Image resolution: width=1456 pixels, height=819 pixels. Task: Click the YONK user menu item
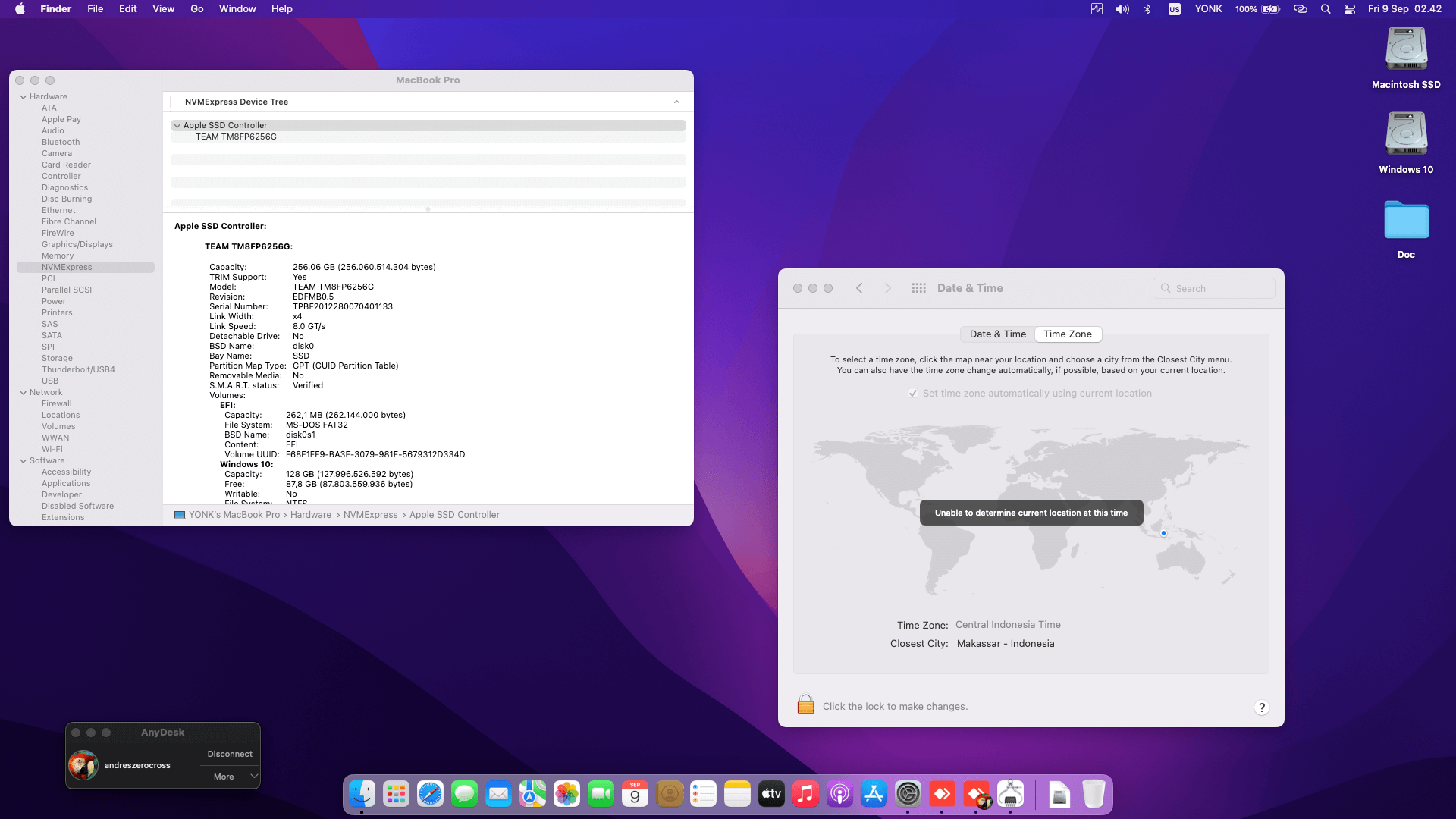(x=1208, y=9)
